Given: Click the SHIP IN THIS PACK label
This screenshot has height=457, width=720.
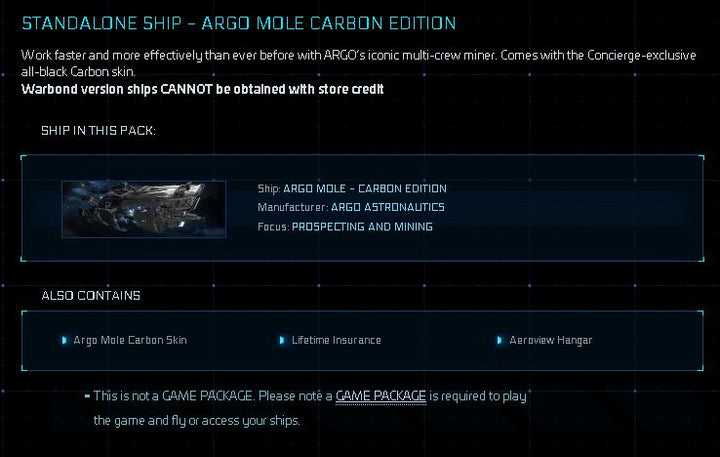Looking at the screenshot, I should 98,131.
